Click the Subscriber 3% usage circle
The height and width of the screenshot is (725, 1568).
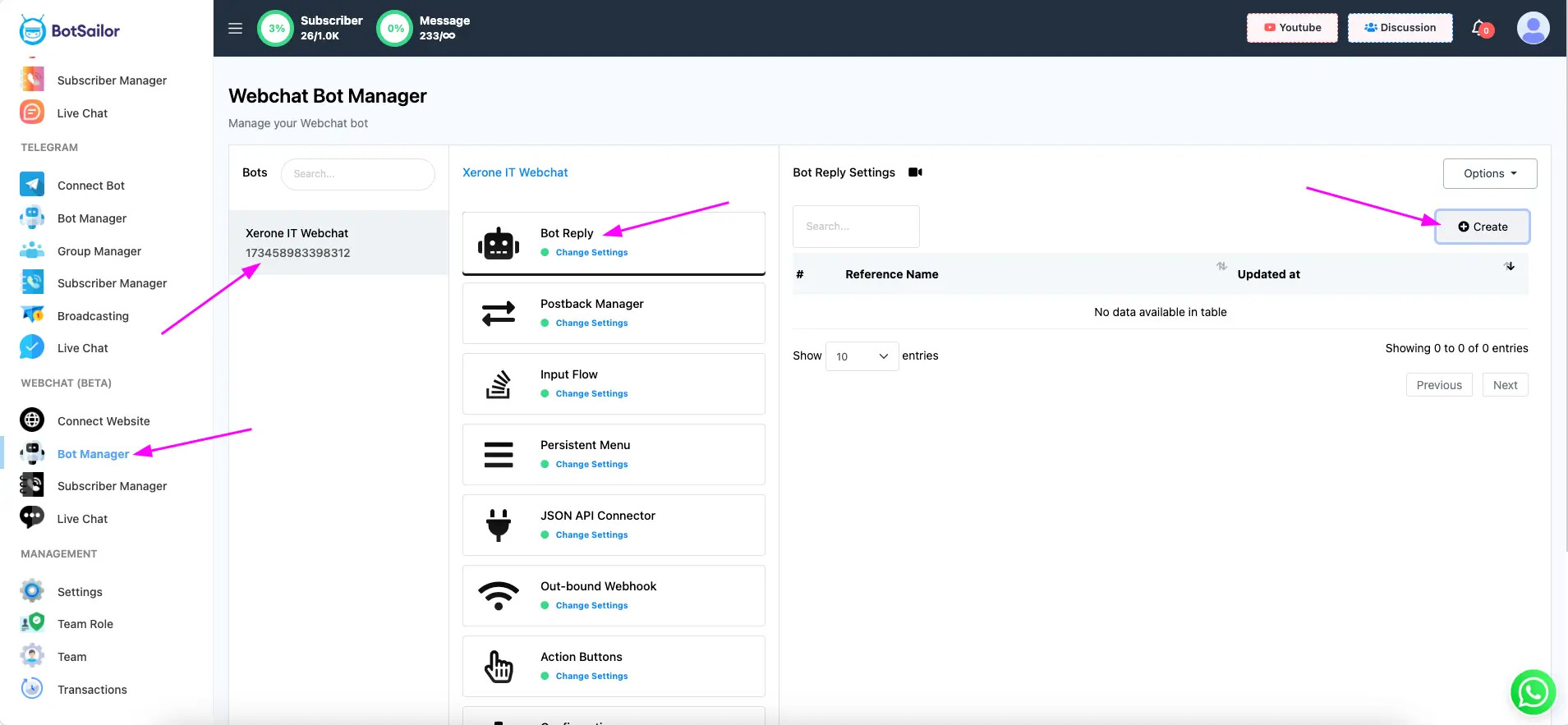276,28
